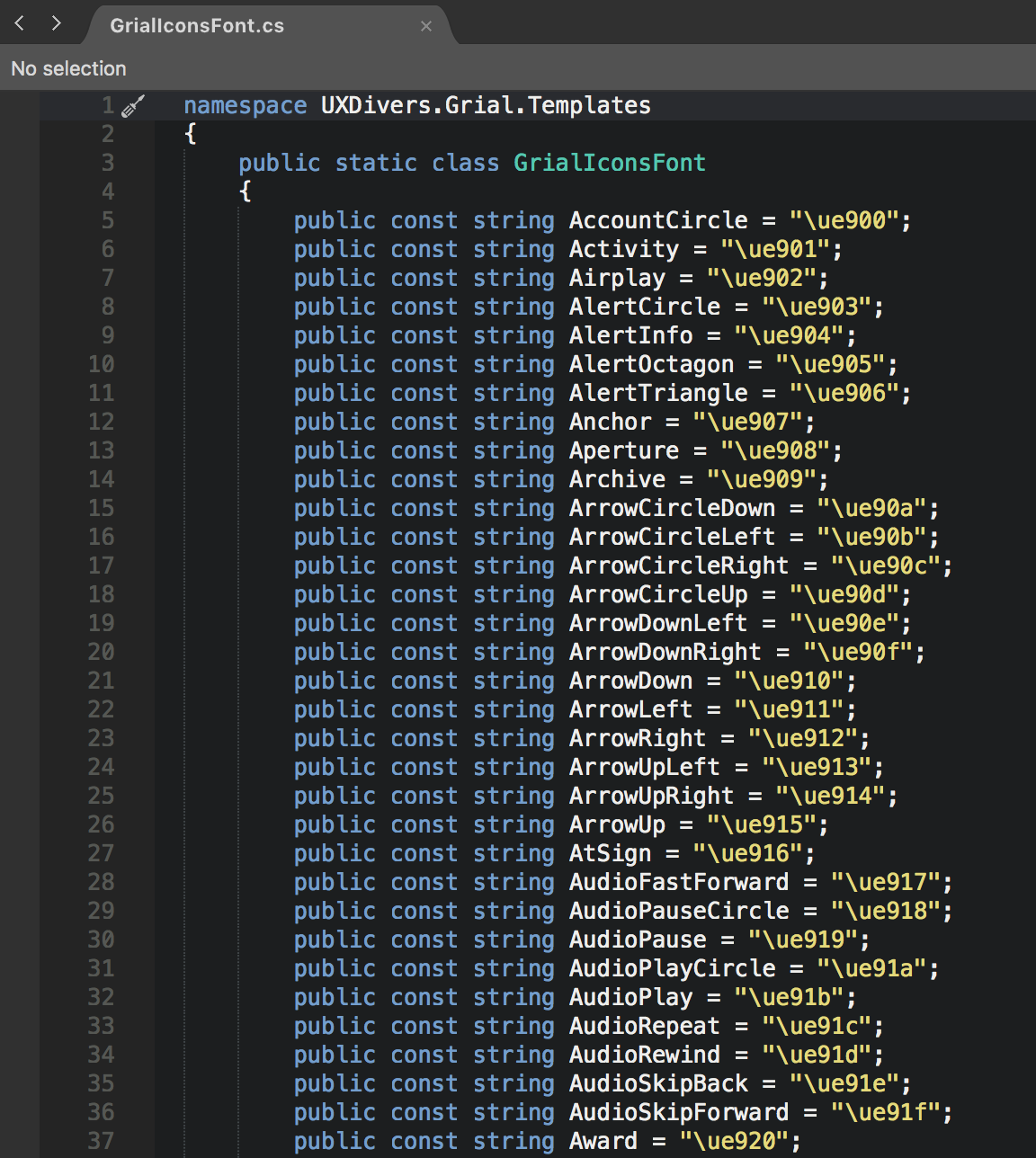Click the ArrowUpRight constant name

pyautogui.click(x=652, y=796)
